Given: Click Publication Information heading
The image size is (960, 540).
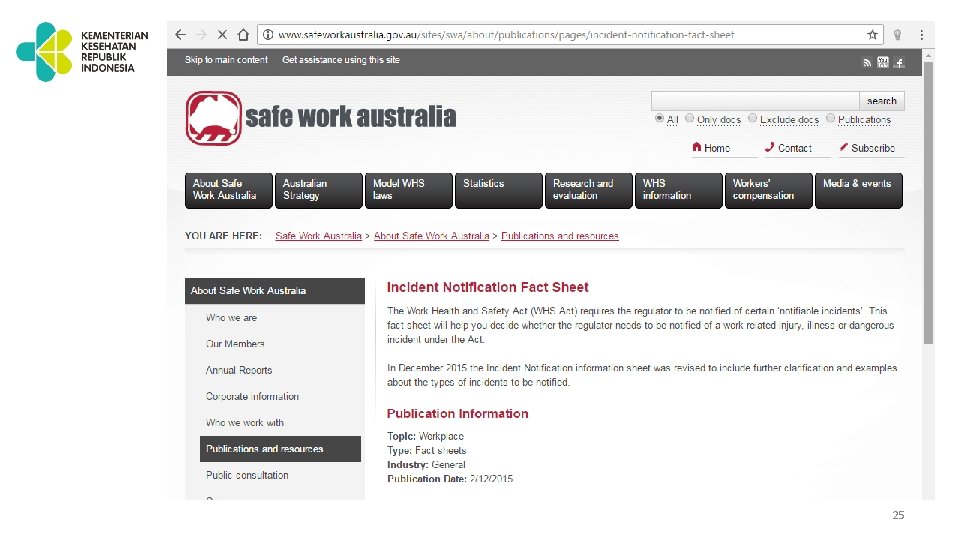Looking at the screenshot, I should tap(457, 414).
